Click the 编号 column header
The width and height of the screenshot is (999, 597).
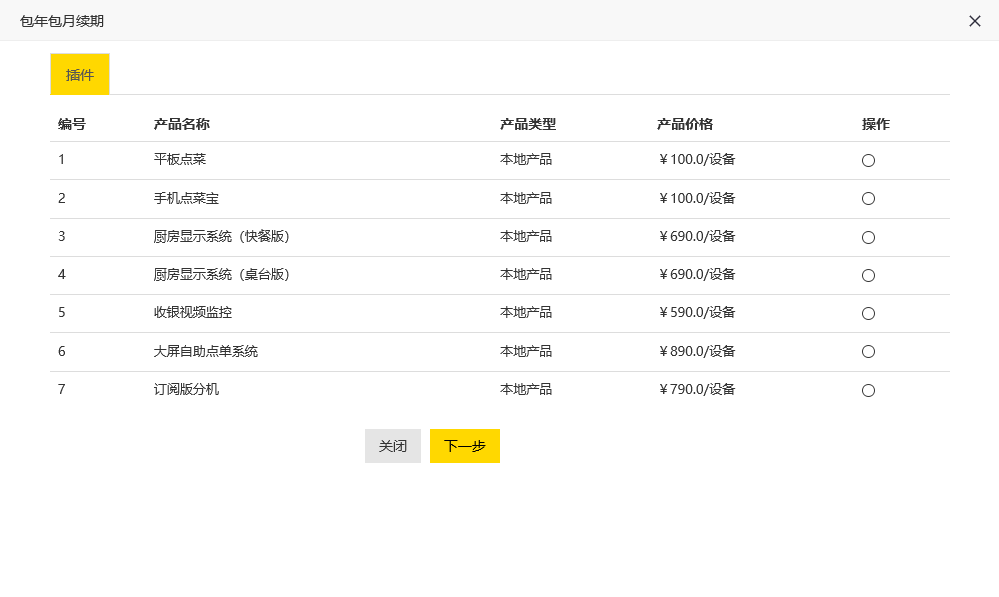coord(72,124)
